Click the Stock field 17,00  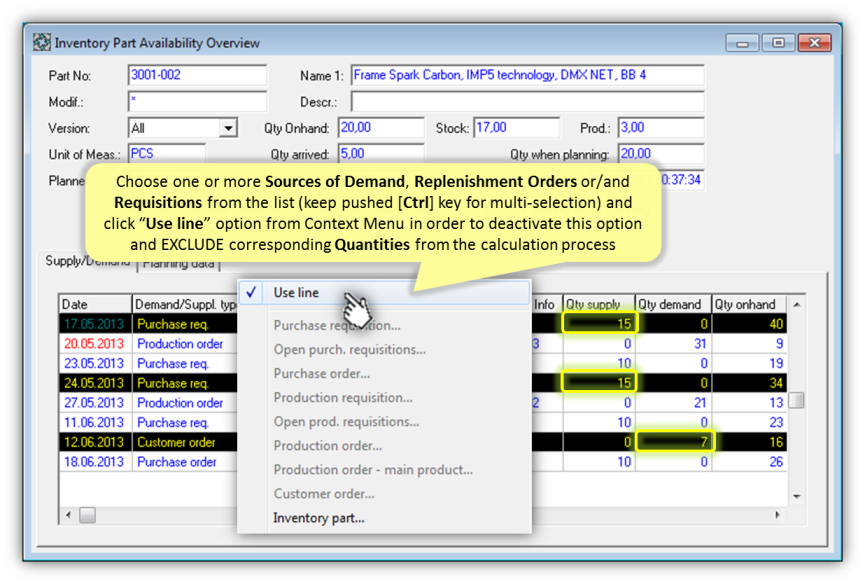[516, 128]
